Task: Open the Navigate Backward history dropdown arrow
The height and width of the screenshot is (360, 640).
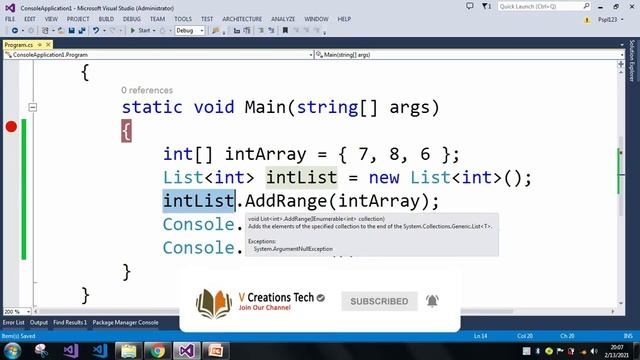Action: [x=23, y=31]
